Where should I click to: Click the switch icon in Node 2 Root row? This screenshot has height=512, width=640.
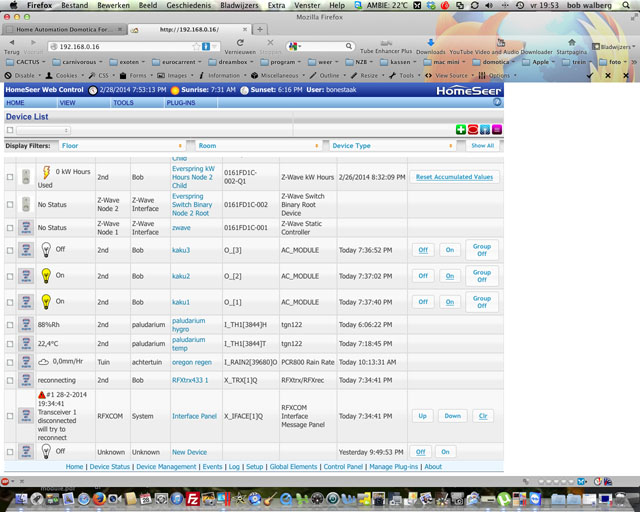[x=26, y=204]
